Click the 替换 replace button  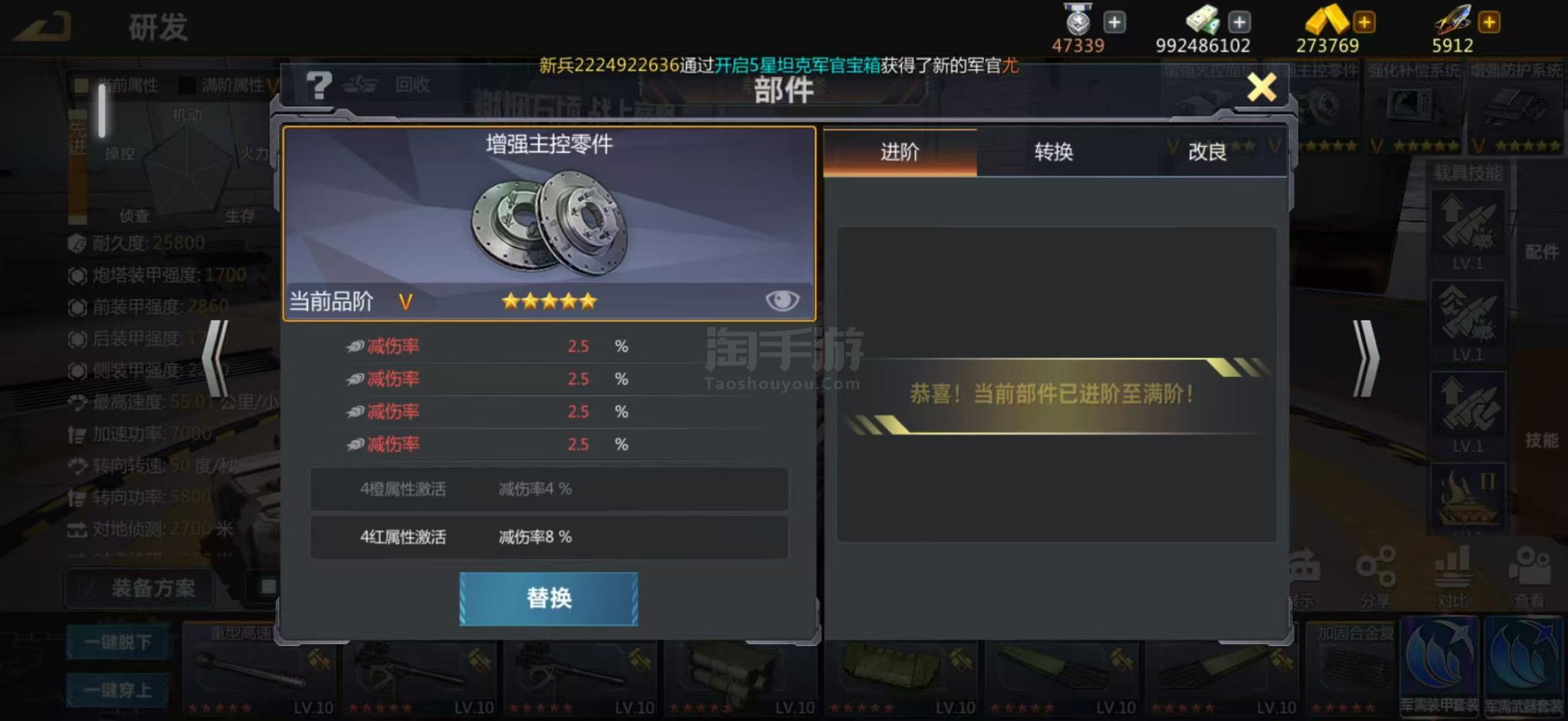[549, 598]
